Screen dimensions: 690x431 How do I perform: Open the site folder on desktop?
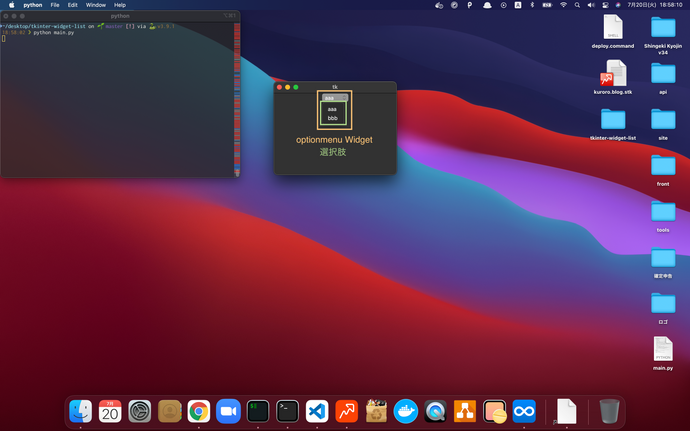(663, 124)
